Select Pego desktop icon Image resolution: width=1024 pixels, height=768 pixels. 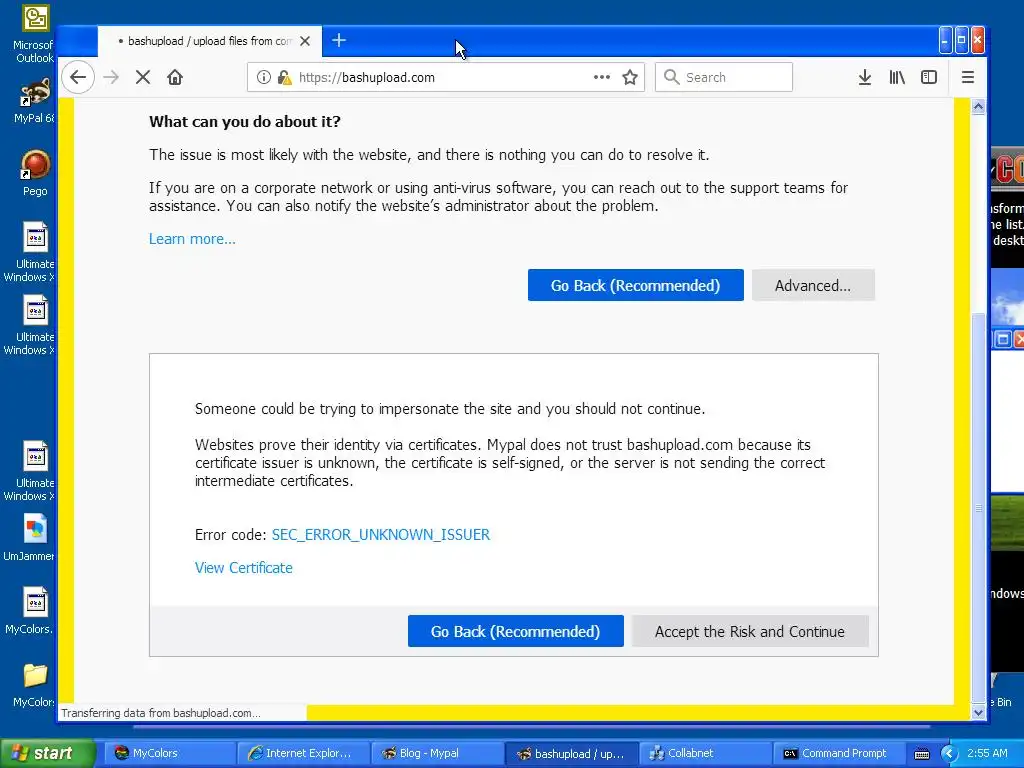click(x=35, y=173)
